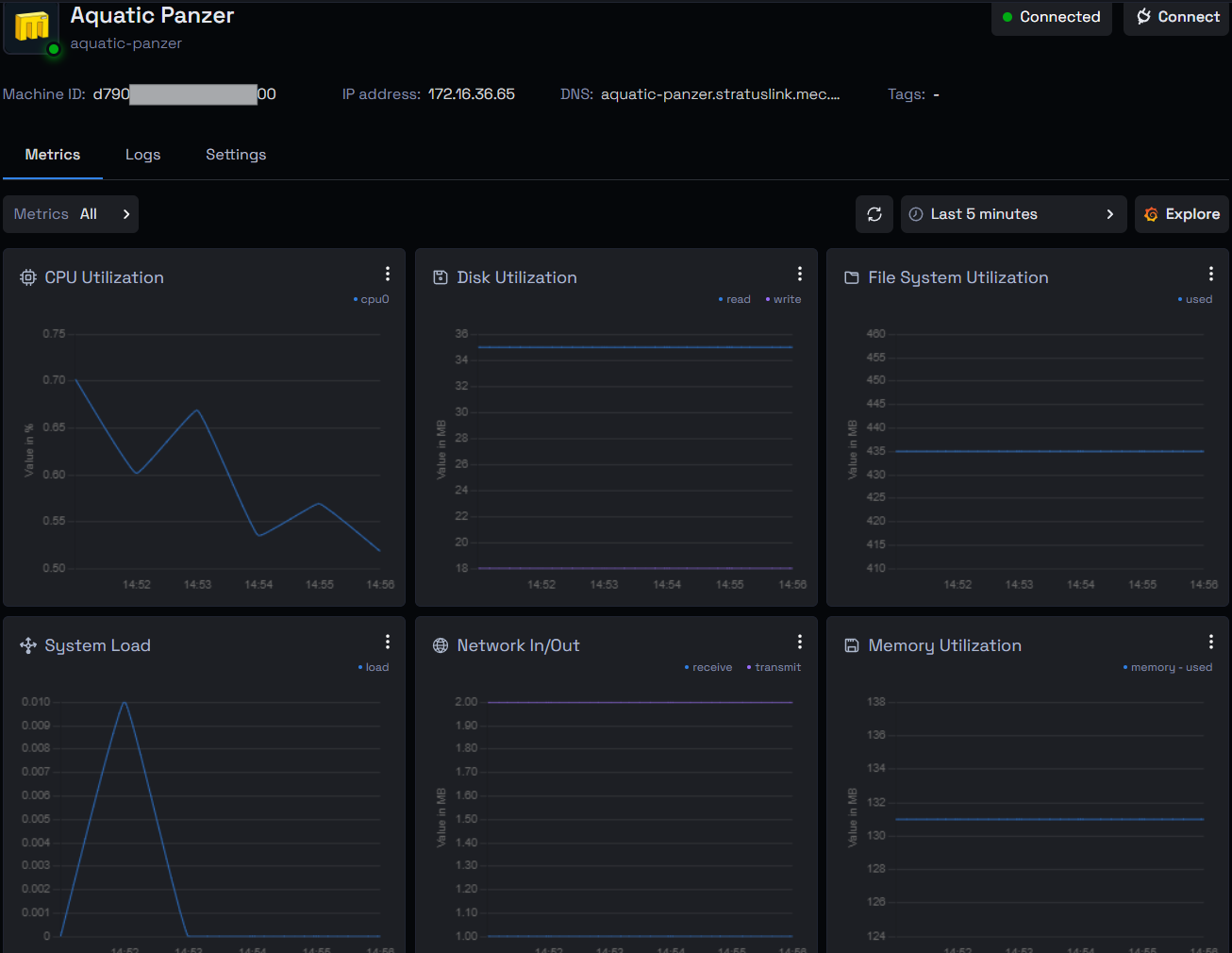Switch to the Settings tab

point(236,155)
